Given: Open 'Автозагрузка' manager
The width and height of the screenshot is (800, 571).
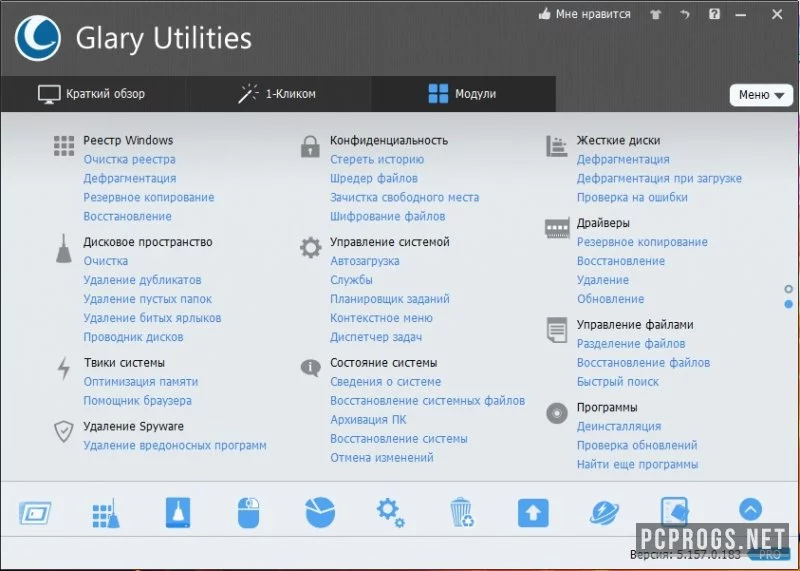Looking at the screenshot, I should [365, 261].
